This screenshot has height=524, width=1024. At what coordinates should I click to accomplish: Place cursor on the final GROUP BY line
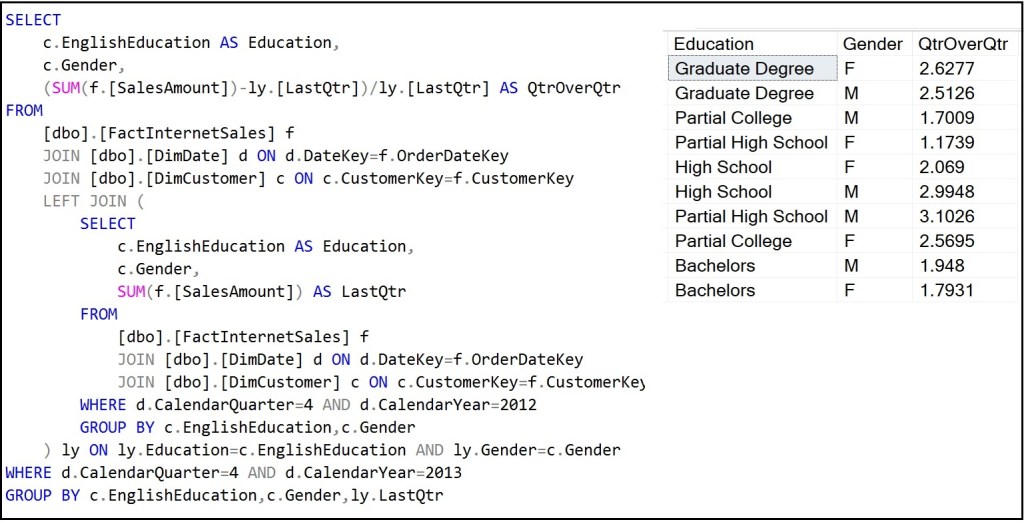[224, 495]
